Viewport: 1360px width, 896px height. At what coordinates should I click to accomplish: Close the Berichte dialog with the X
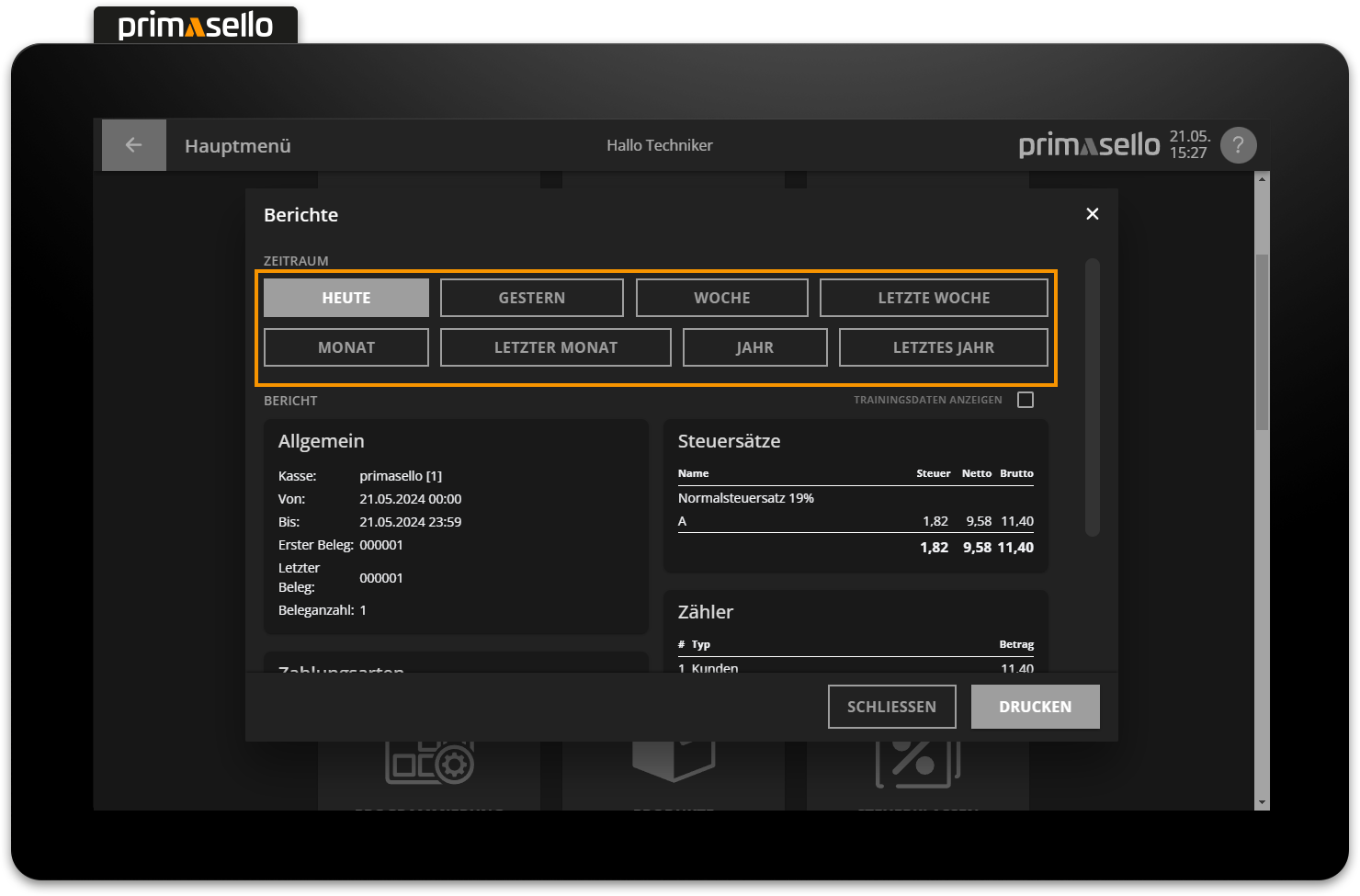tap(1092, 214)
